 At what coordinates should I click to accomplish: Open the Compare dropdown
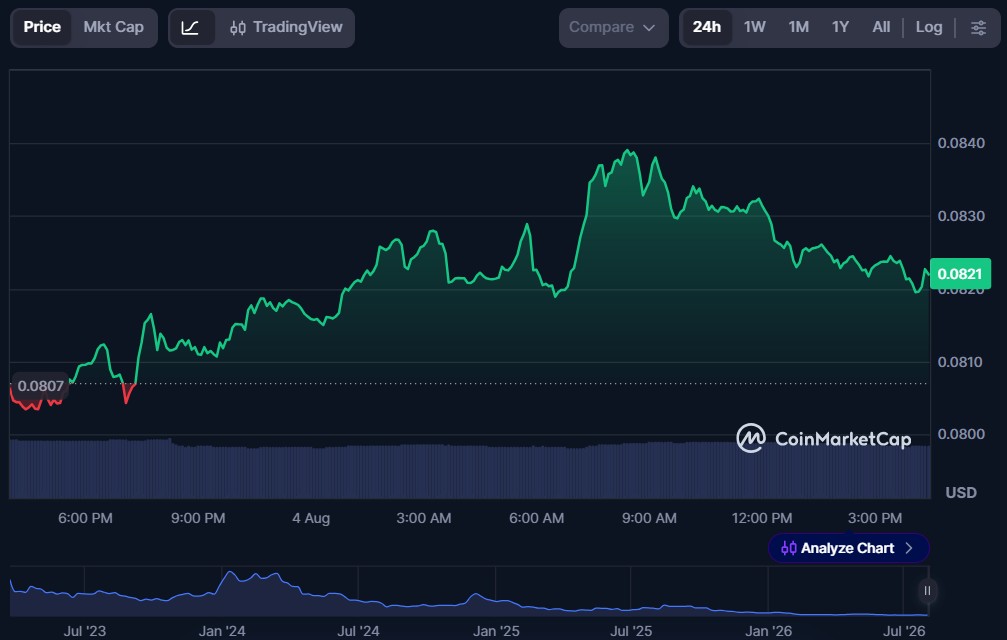tap(613, 28)
